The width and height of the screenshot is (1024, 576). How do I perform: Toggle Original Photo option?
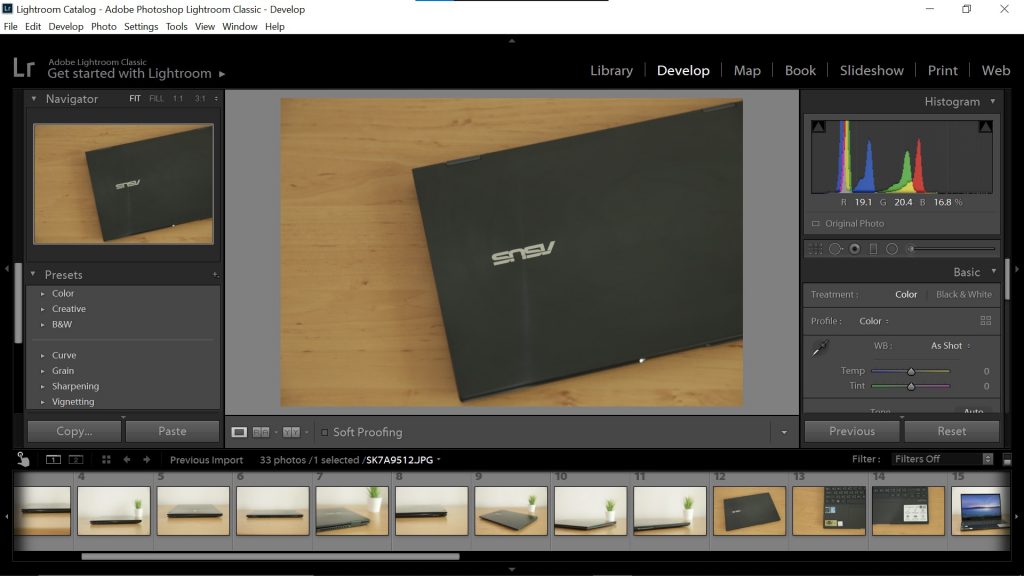[848, 223]
